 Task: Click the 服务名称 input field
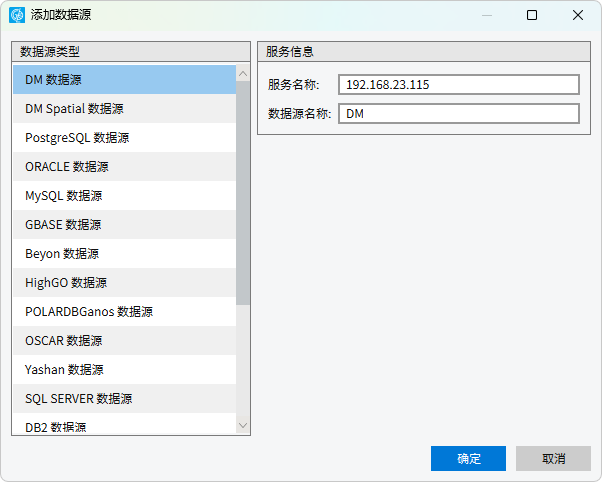pos(459,84)
